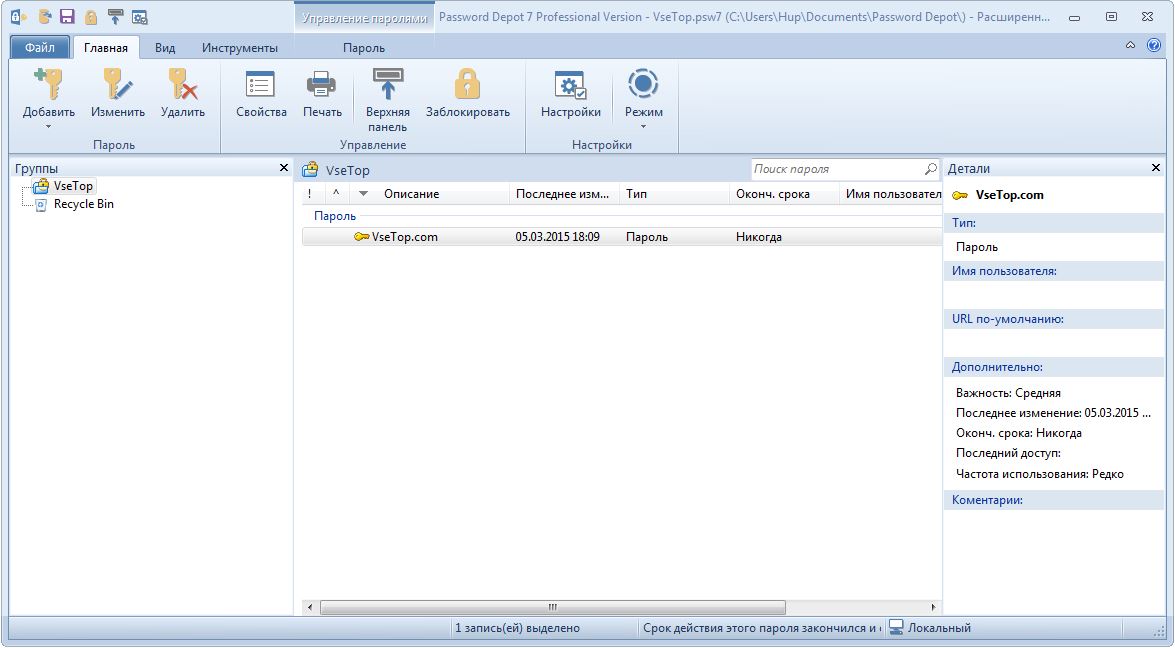Viewport: 1175px width, 648px height.
Task: Click the sort arrow column header left of Описание
Action: [363, 194]
